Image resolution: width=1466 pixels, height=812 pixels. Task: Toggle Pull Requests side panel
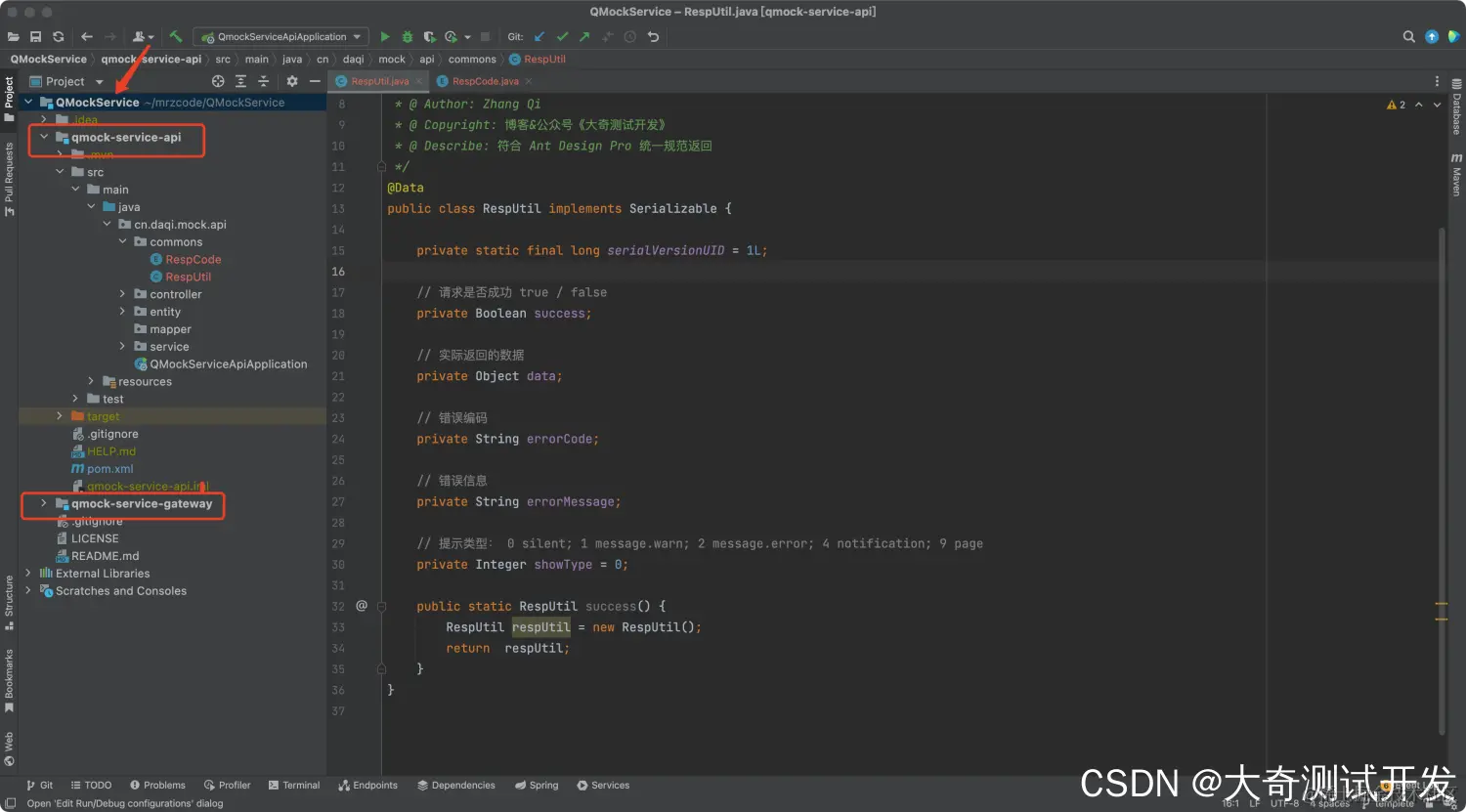tap(9, 179)
